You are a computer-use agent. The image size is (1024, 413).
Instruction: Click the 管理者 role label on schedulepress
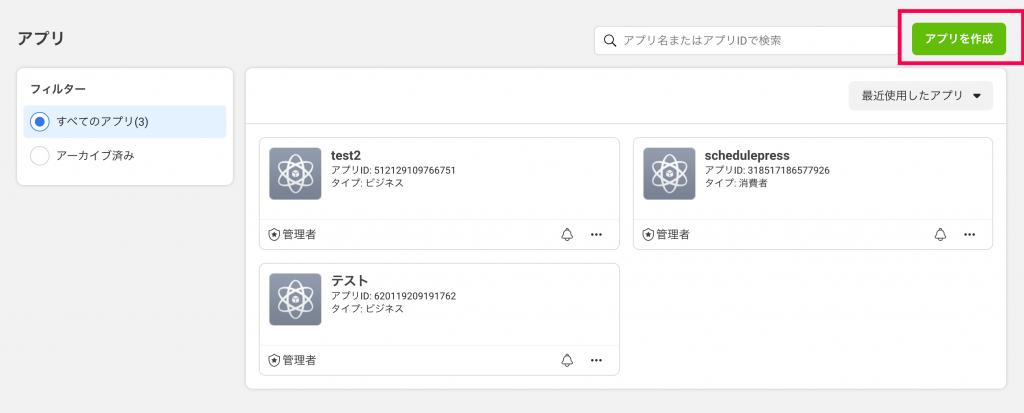coord(673,234)
